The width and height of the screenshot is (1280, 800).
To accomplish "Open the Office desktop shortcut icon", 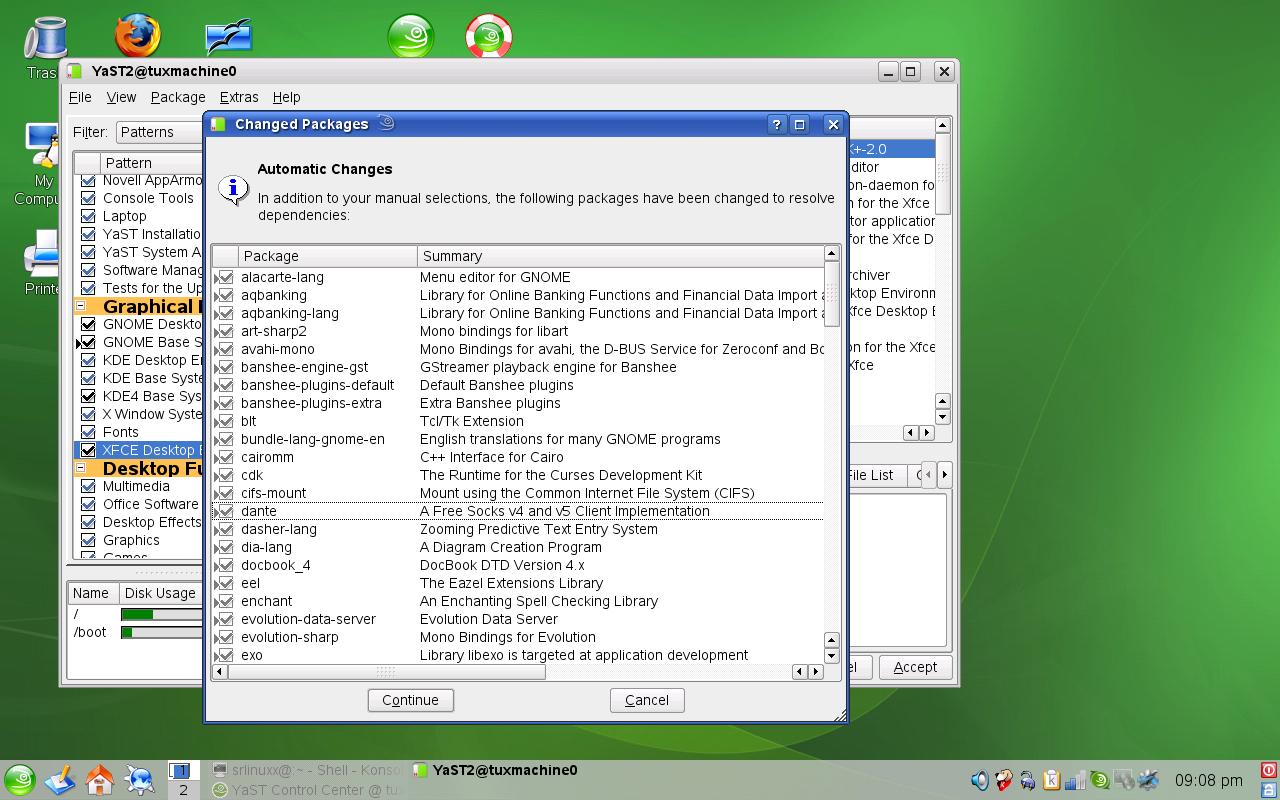I will [228, 38].
